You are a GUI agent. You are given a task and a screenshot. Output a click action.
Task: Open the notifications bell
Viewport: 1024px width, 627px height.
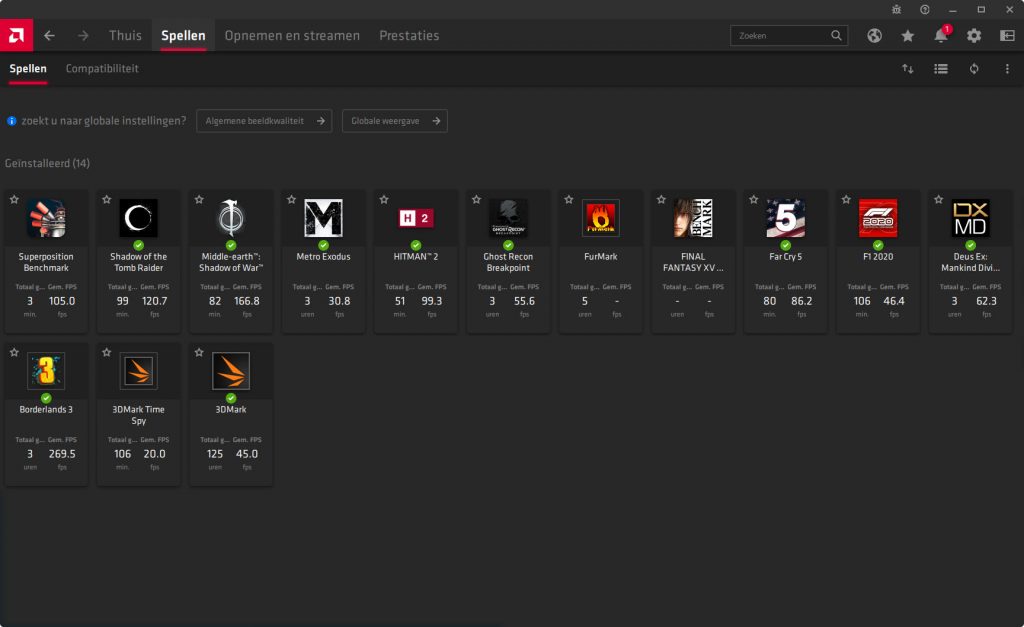tap(940, 36)
